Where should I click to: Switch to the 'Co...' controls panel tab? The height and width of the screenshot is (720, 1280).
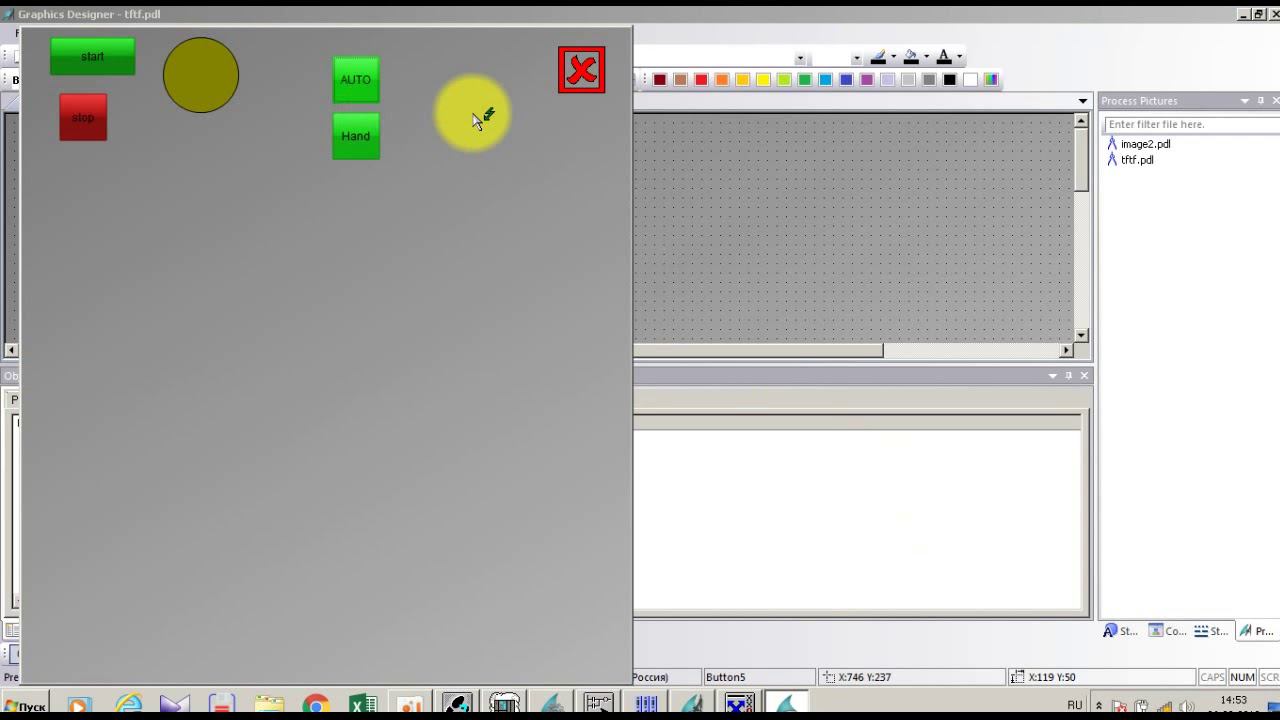point(1167,631)
